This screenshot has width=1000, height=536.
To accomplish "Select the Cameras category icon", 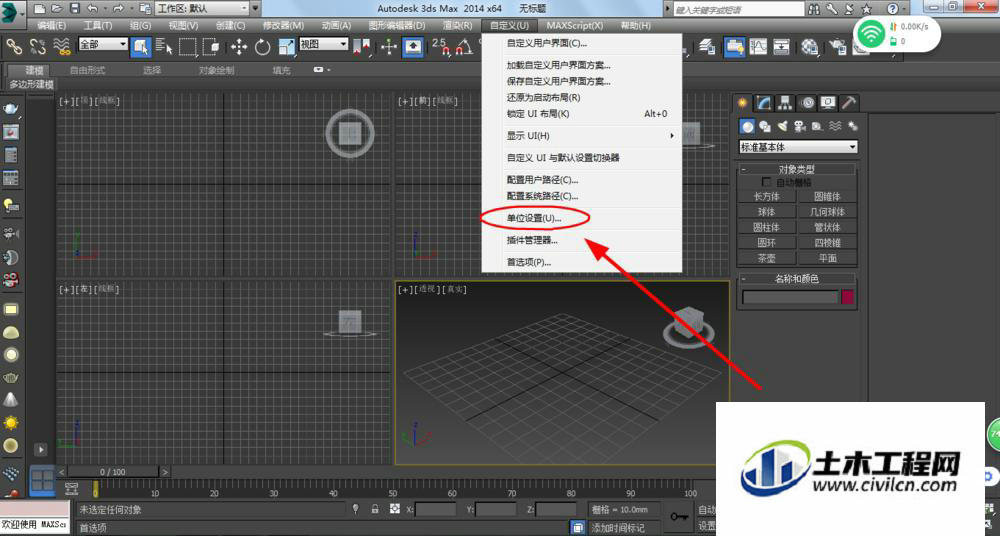I will [800, 126].
